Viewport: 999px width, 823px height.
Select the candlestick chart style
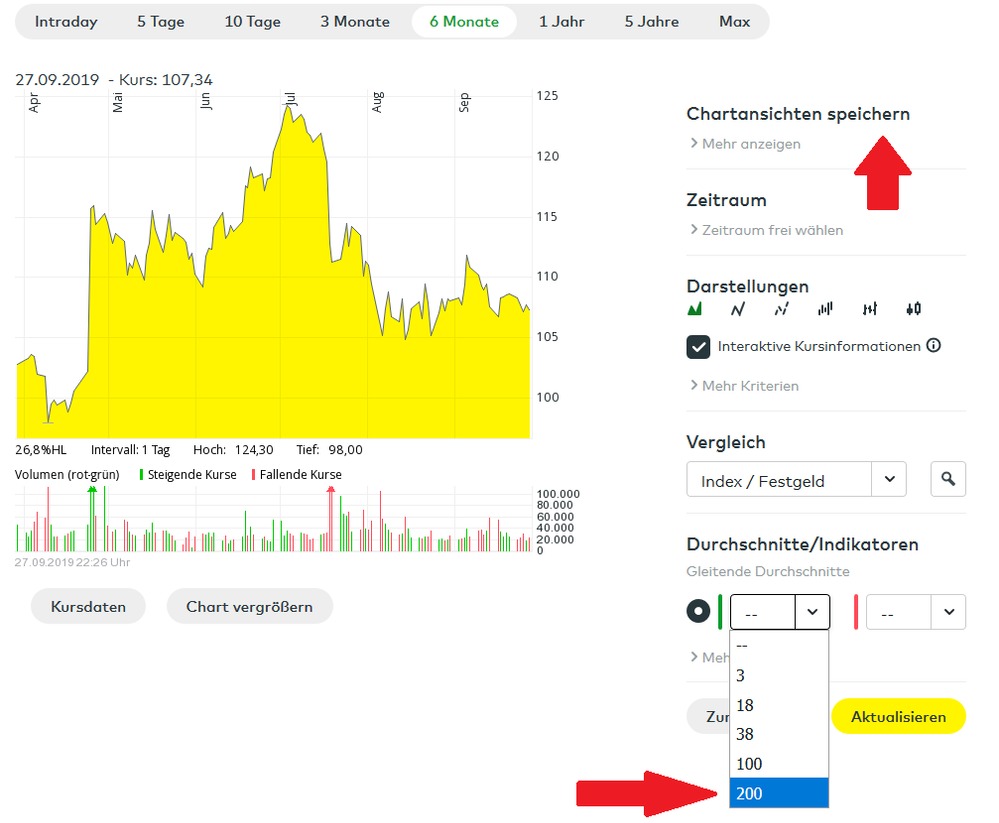[x=914, y=309]
